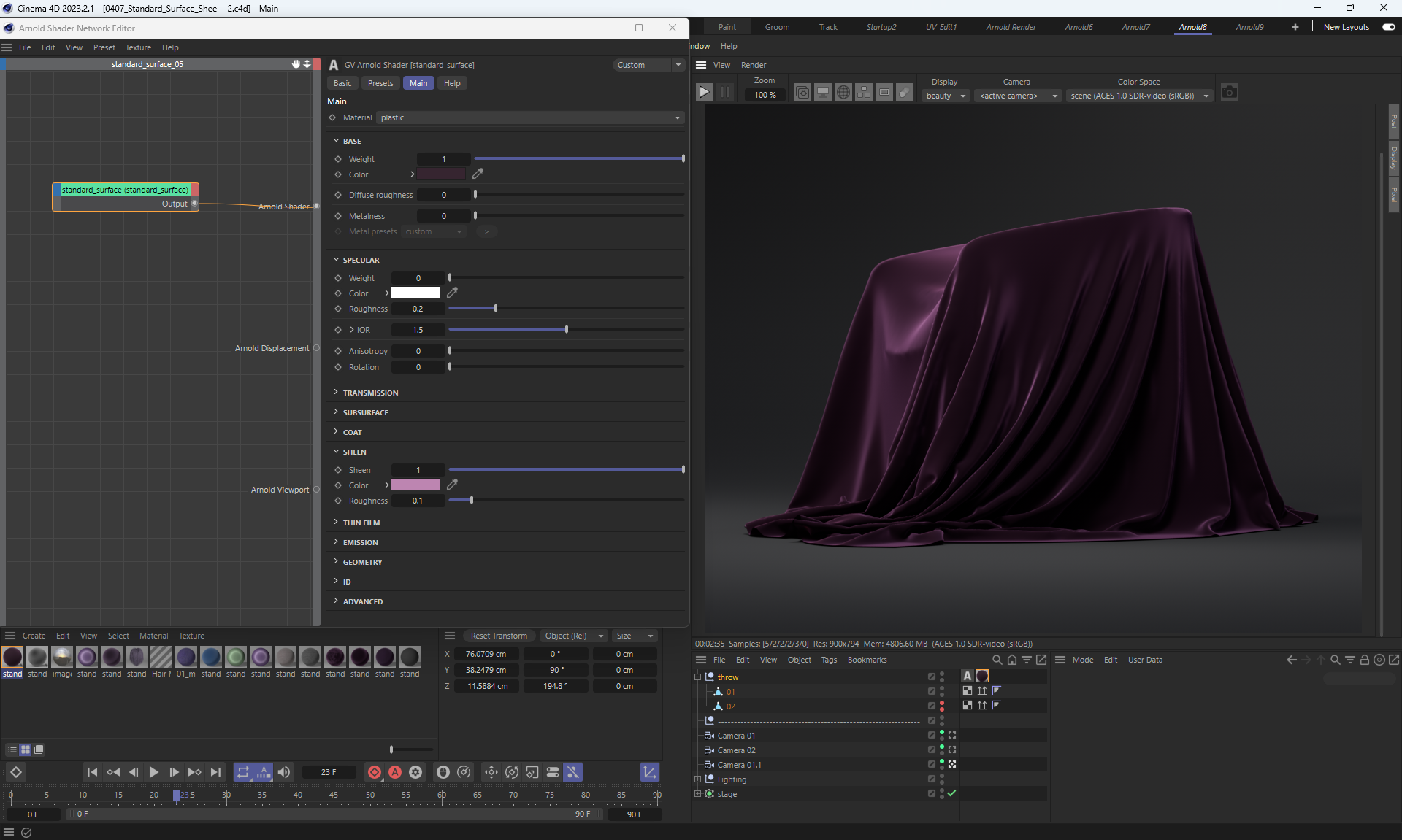Open the Texture menu in Shader Network Editor
The height and width of the screenshot is (840, 1402).
coord(138,47)
